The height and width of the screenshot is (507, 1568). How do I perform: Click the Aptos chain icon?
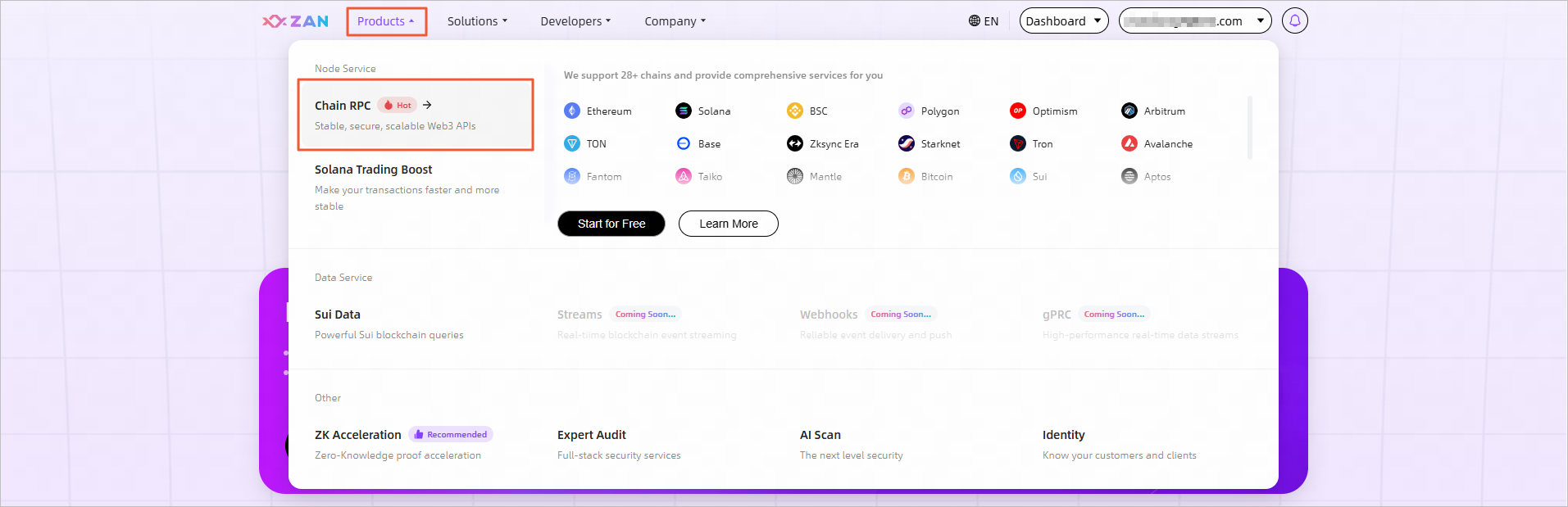pyautogui.click(x=1129, y=176)
